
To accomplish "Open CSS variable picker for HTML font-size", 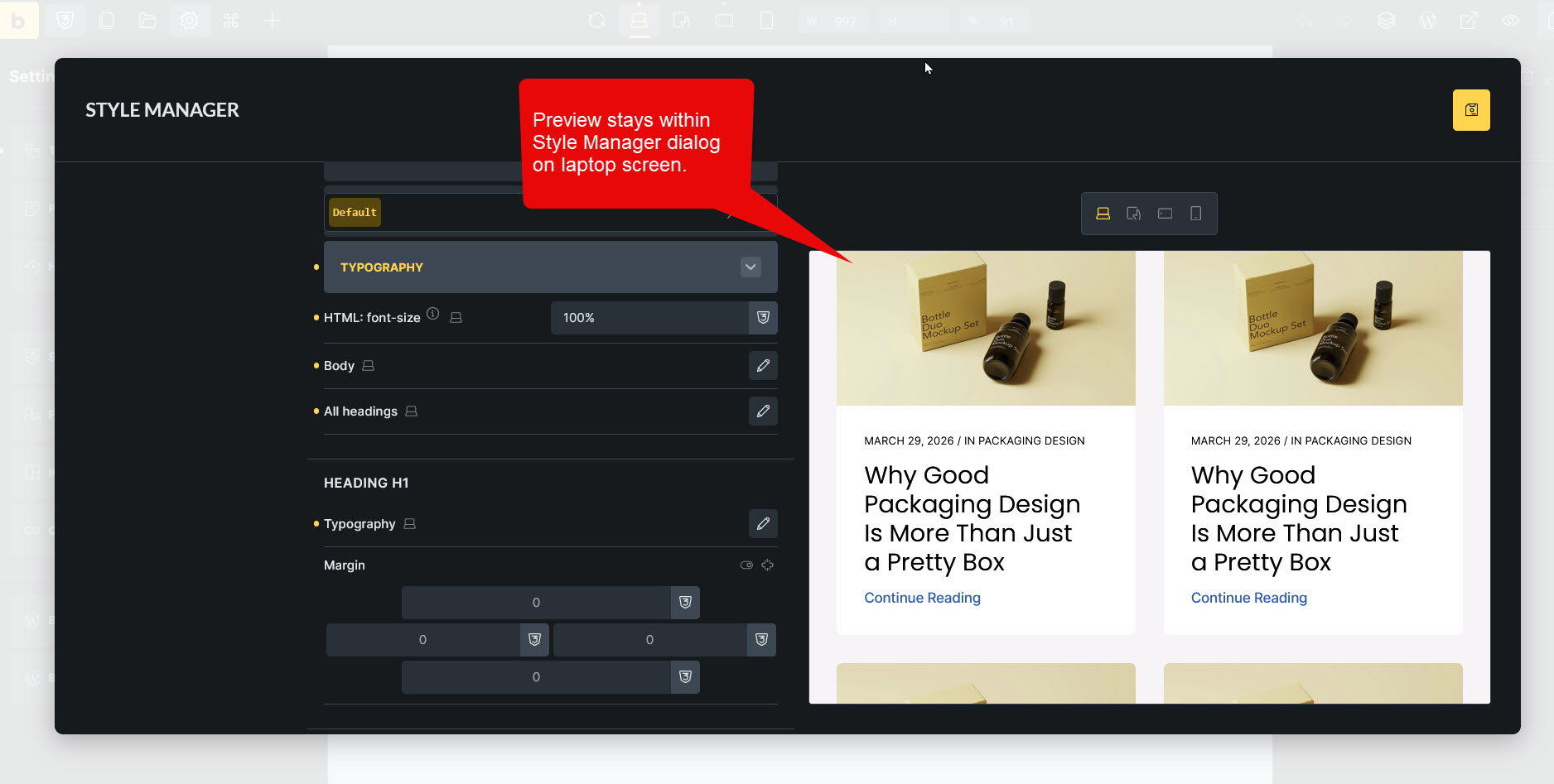I will (x=763, y=318).
